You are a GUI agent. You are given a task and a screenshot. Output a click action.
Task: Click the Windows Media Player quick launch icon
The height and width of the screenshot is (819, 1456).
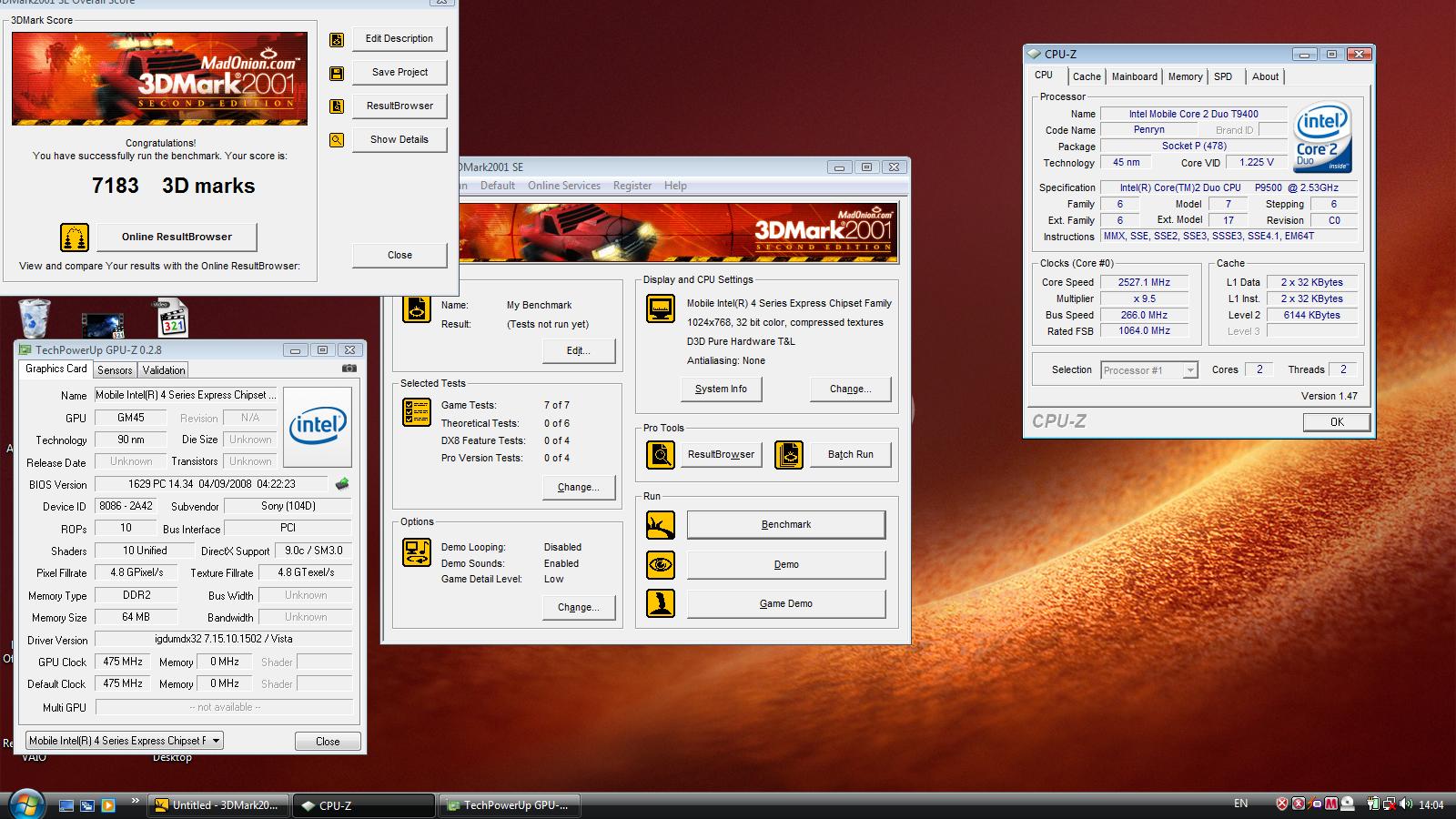click(108, 805)
